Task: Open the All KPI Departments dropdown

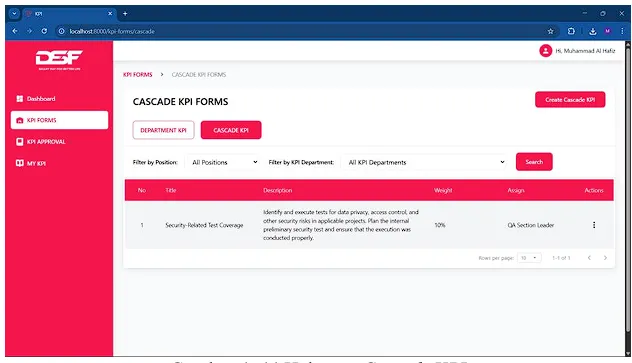Action: point(424,162)
